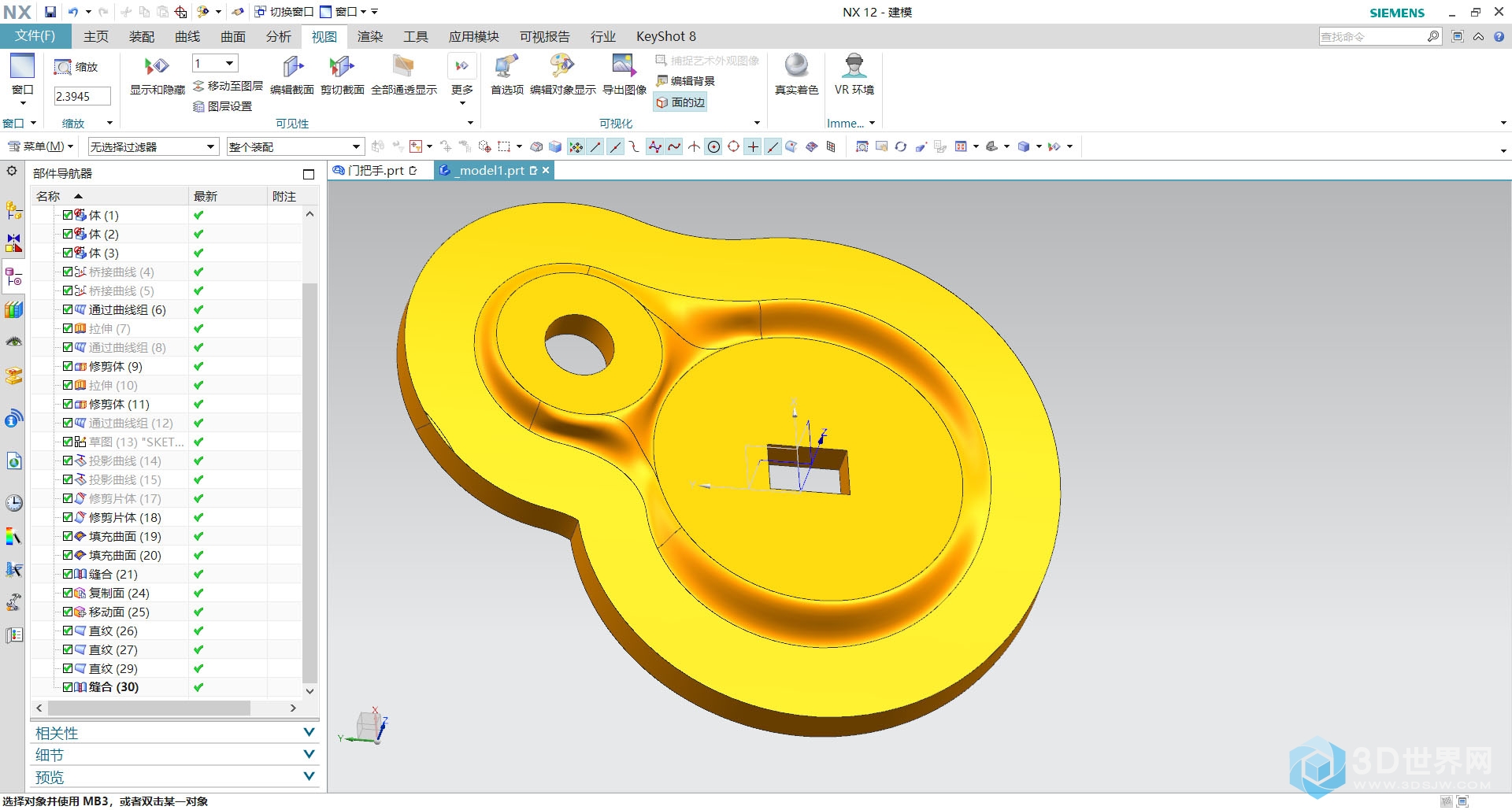This screenshot has height=810, width=1512.
Task: Click the True Shading sphere icon
Action: (796, 67)
